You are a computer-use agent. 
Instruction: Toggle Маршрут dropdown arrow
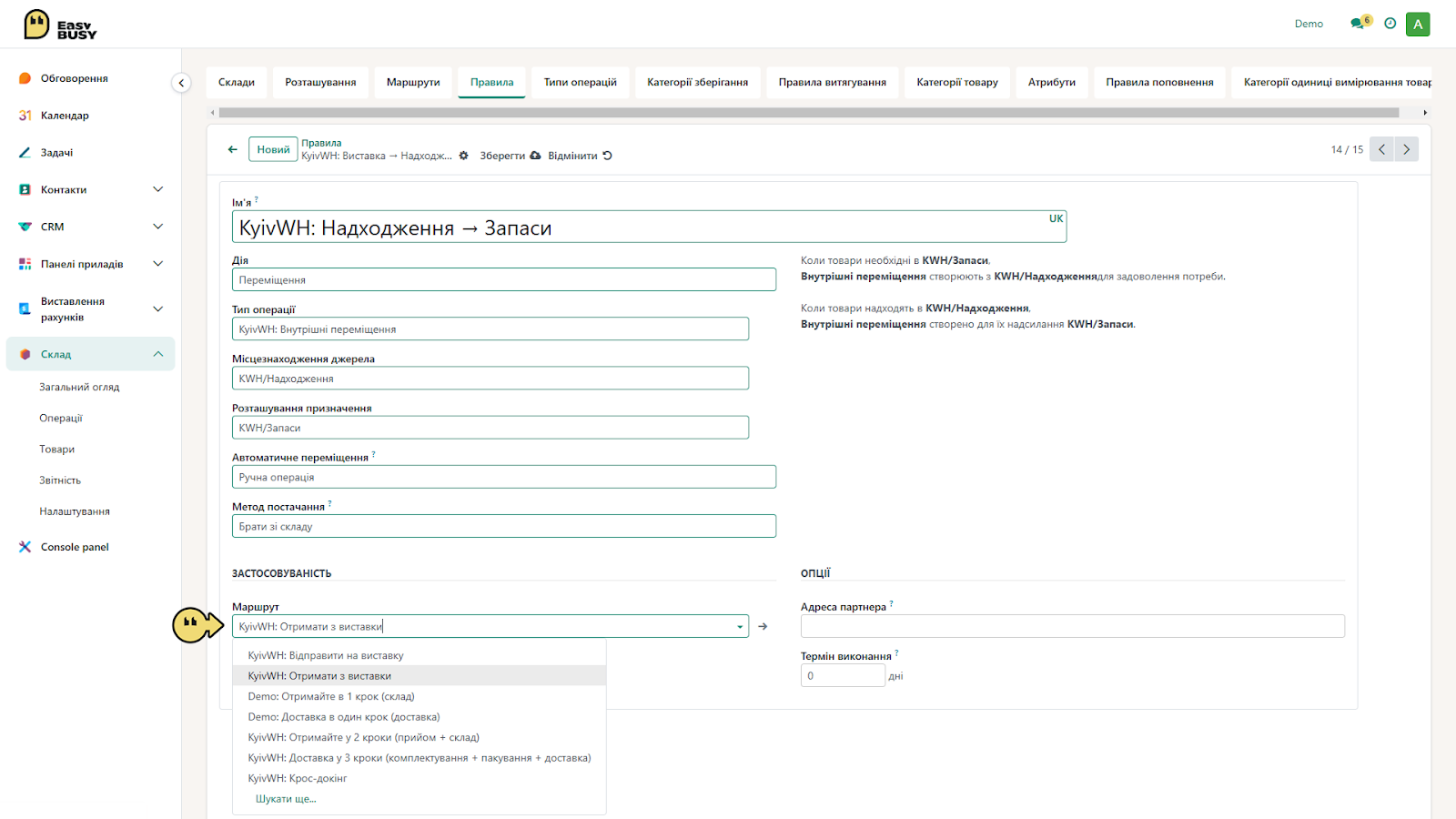tap(740, 627)
